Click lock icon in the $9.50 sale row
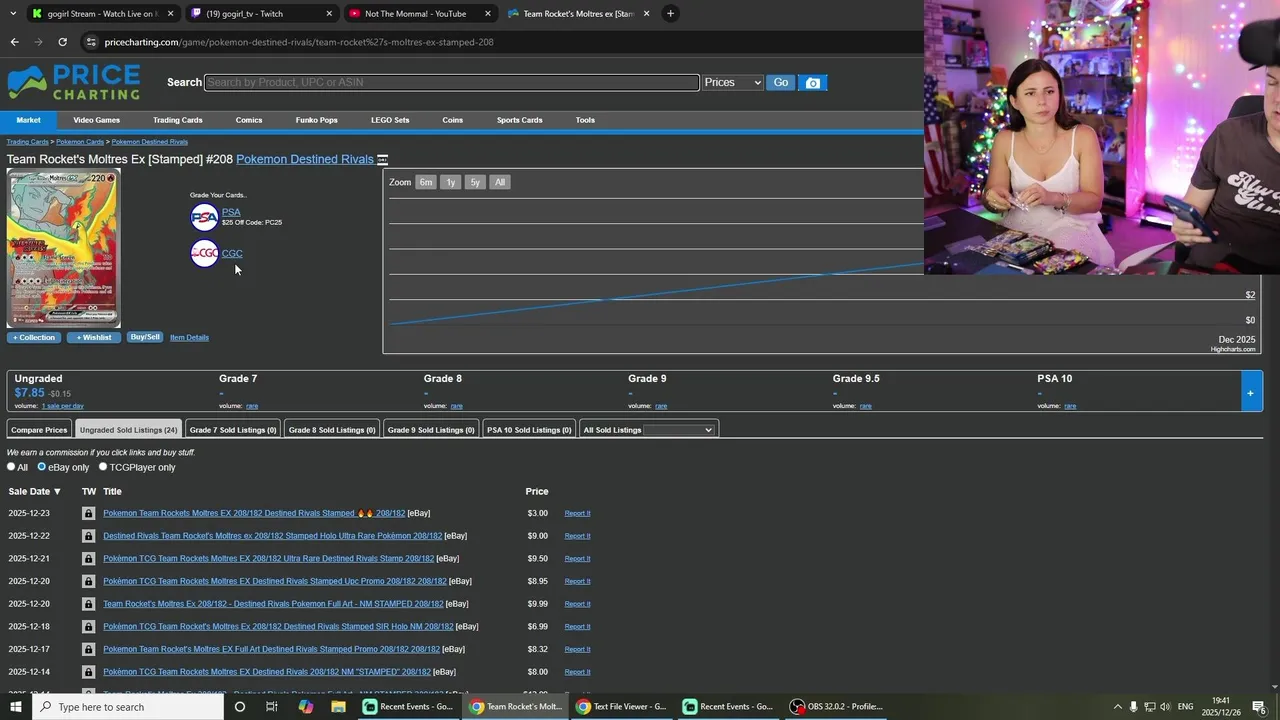This screenshot has height=720, width=1280. pyautogui.click(x=88, y=559)
